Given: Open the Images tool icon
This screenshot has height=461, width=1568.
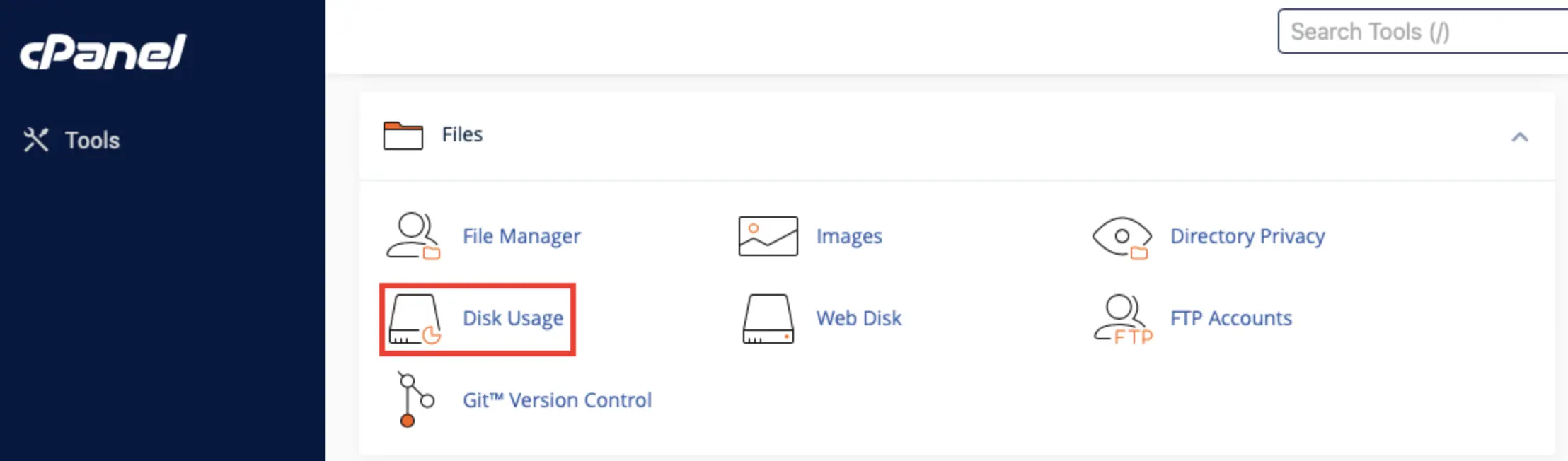Looking at the screenshot, I should click(x=768, y=236).
